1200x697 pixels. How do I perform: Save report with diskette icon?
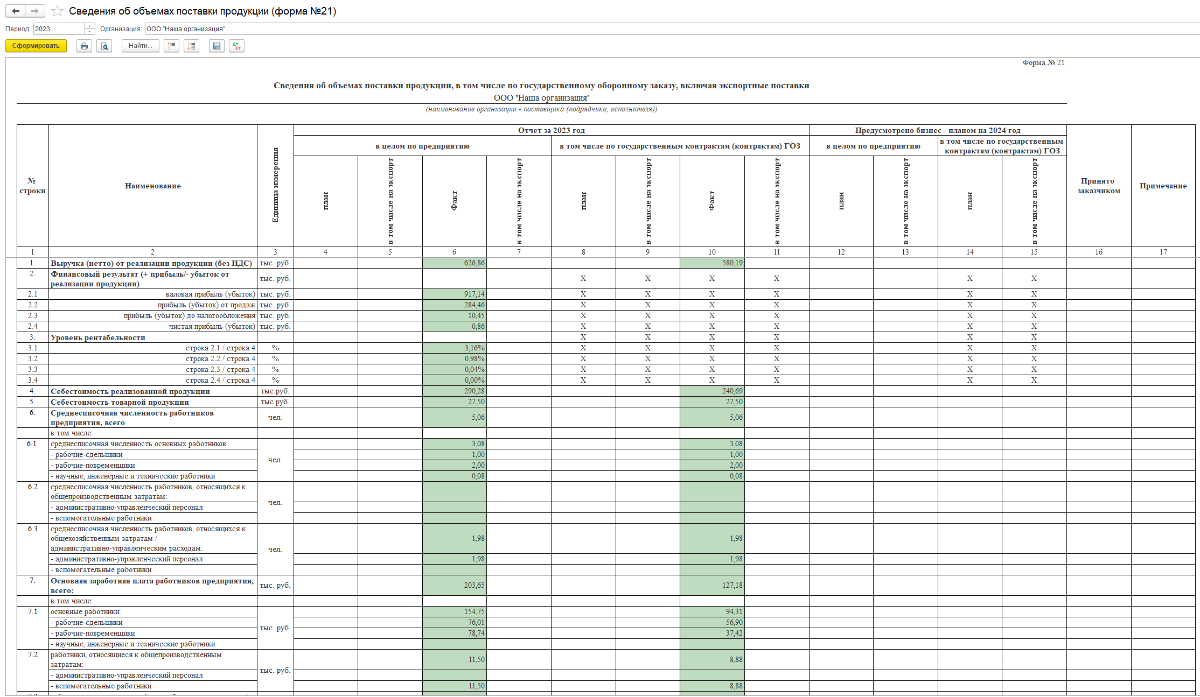[x=216, y=46]
